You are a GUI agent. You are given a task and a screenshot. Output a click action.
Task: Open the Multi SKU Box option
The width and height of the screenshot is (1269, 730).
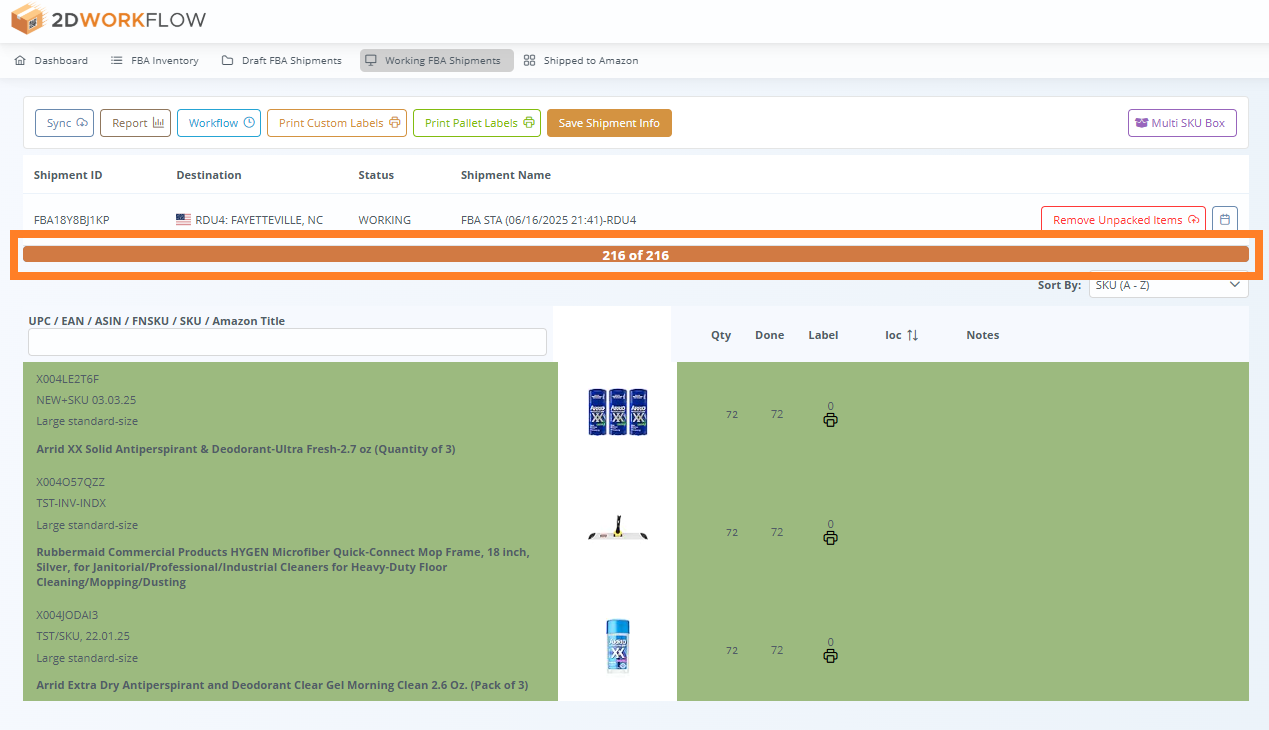[x=1182, y=123]
